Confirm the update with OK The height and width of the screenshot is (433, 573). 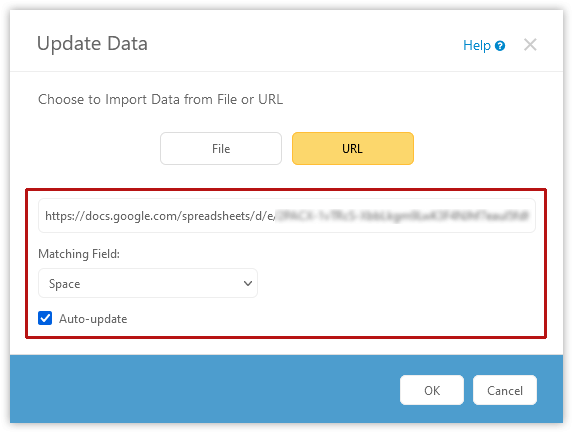[432, 390]
